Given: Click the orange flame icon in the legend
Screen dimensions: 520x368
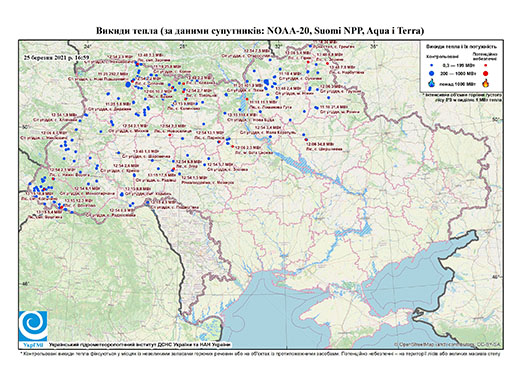Looking at the screenshot, I should [x=486, y=83].
